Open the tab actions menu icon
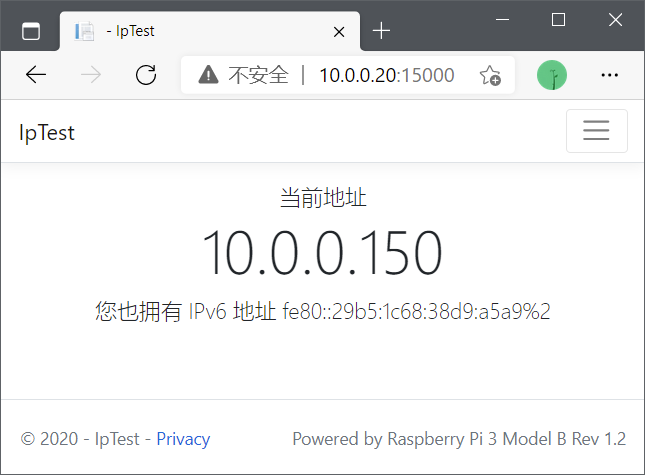 pyautogui.click(x=31, y=31)
